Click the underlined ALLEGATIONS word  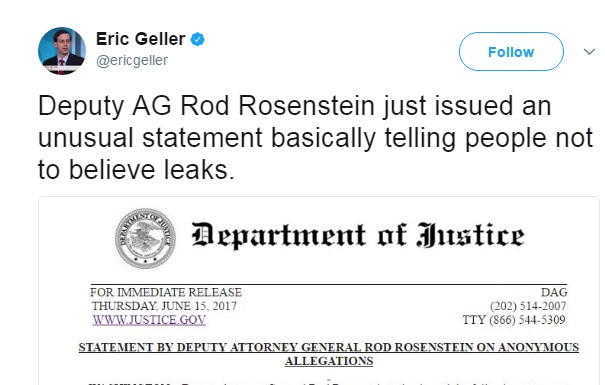[x=329, y=361]
